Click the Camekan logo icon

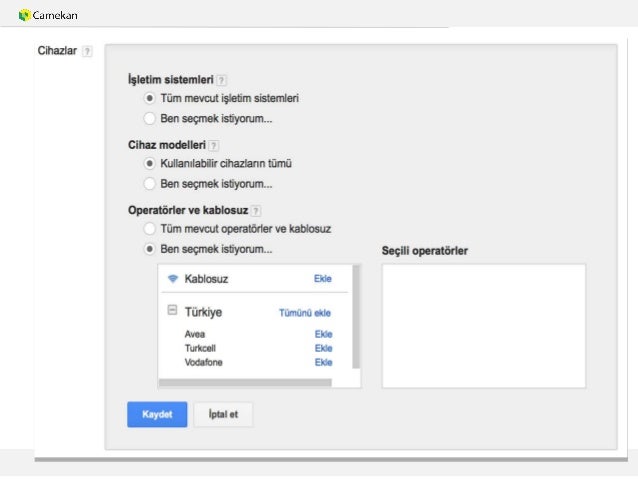pos(25,15)
